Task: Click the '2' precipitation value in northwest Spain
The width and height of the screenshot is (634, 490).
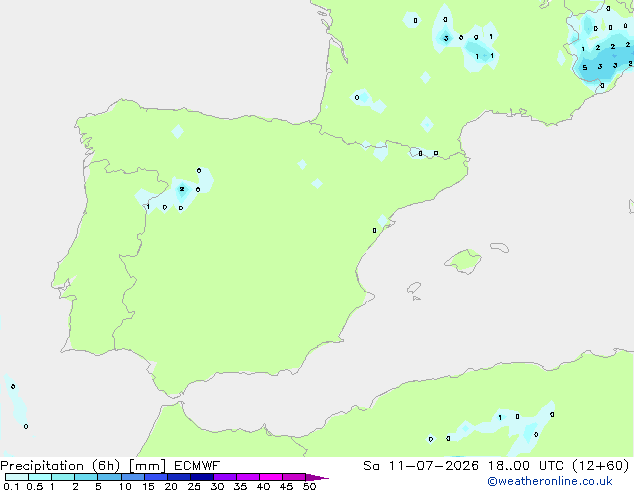Action: point(182,189)
